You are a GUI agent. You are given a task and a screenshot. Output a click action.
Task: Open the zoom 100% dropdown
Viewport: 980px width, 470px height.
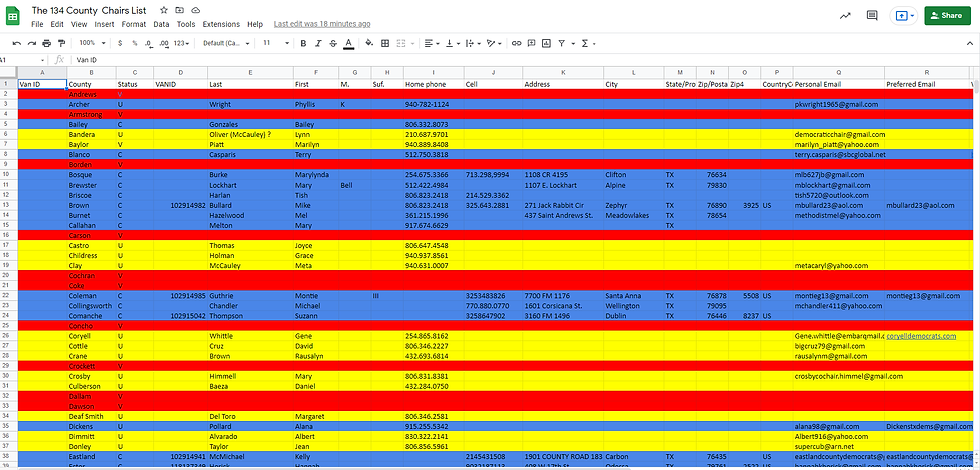(x=92, y=43)
